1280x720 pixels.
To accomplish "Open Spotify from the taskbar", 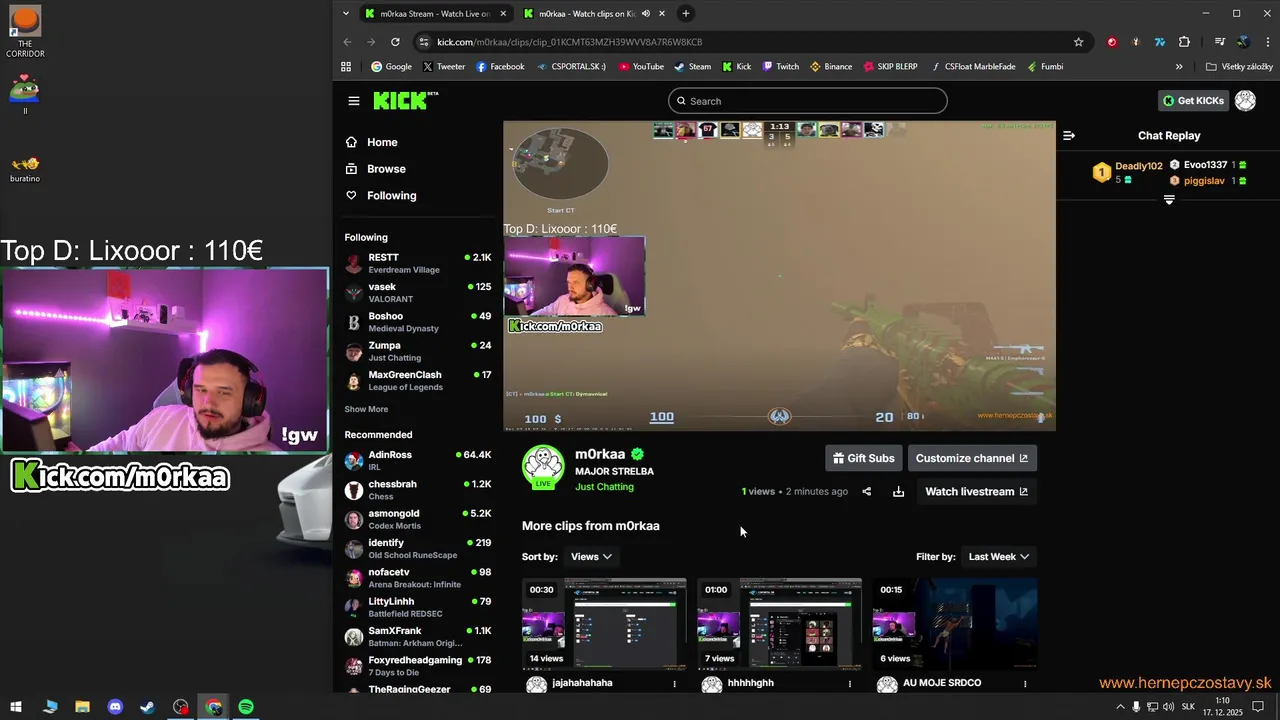I will coord(246,707).
